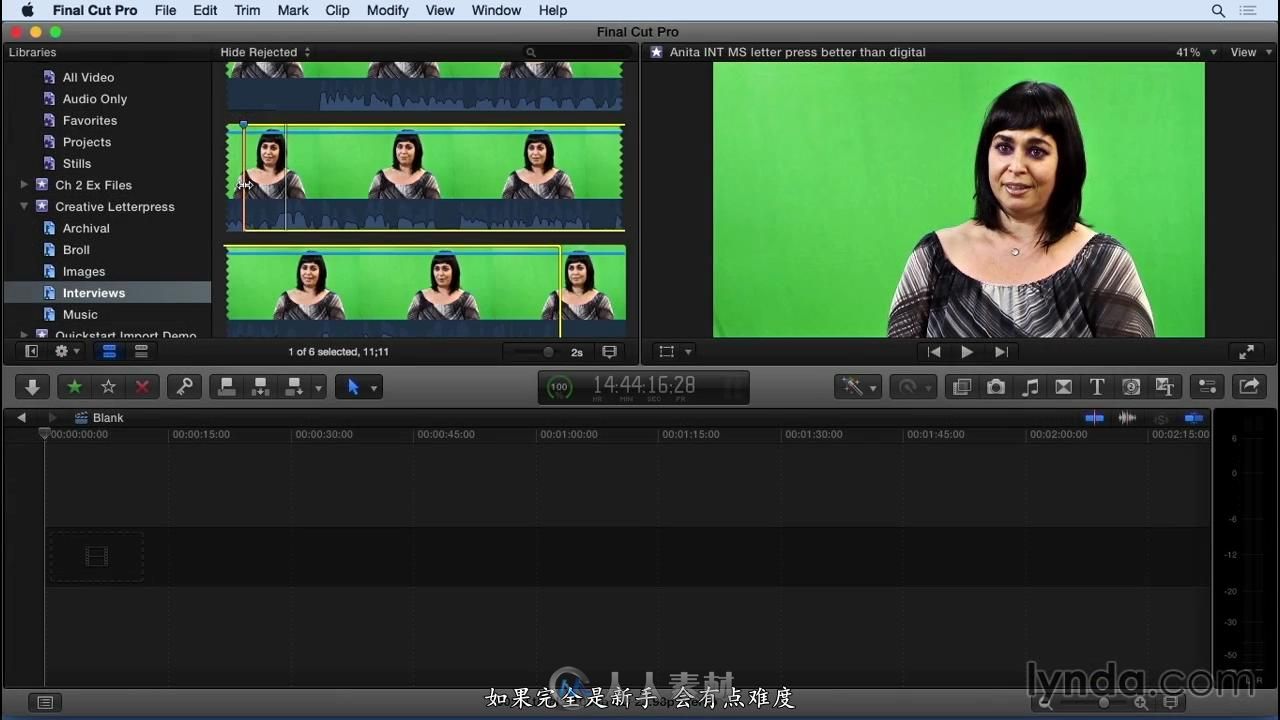The height and width of the screenshot is (720, 1280).
Task: Open the File menu
Action: point(165,10)
